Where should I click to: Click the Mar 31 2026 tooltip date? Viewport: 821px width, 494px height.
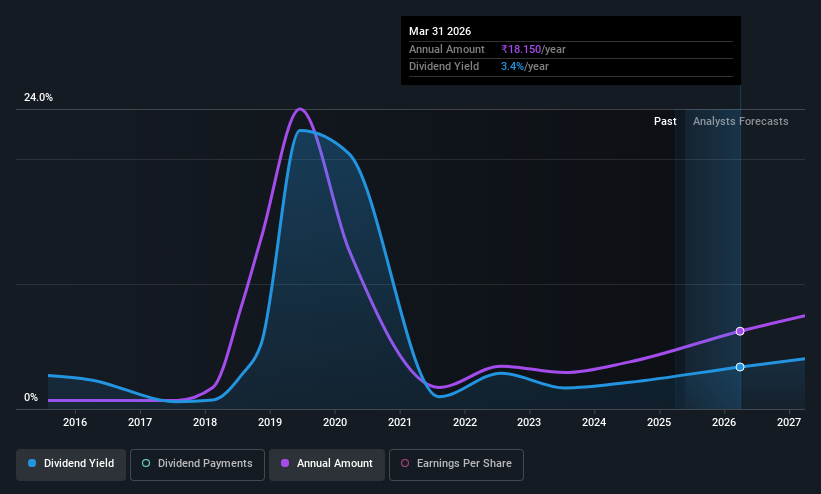[x=440, y=31]
